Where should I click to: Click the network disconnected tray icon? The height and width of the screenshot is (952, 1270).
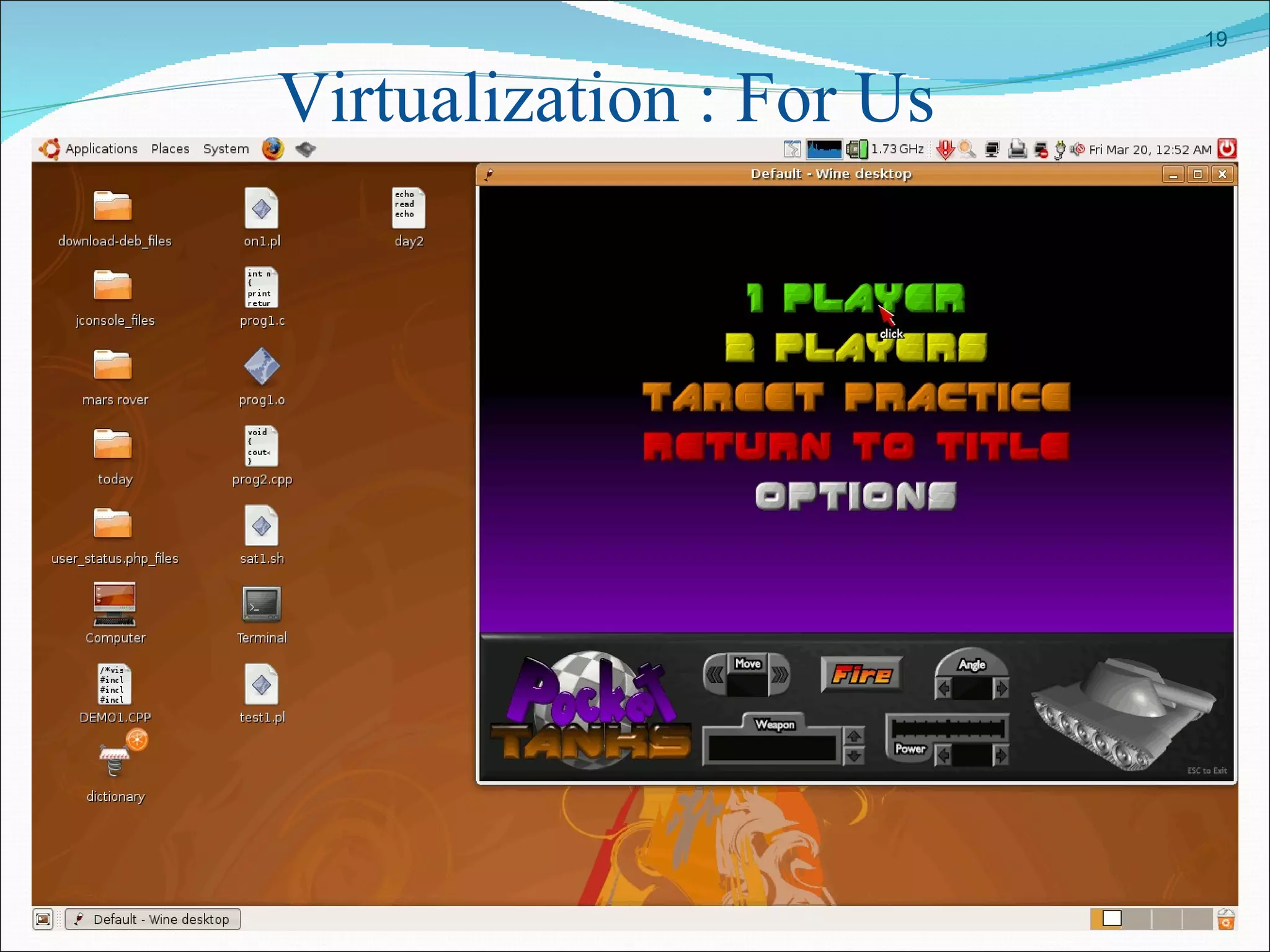pos(1041,149)
